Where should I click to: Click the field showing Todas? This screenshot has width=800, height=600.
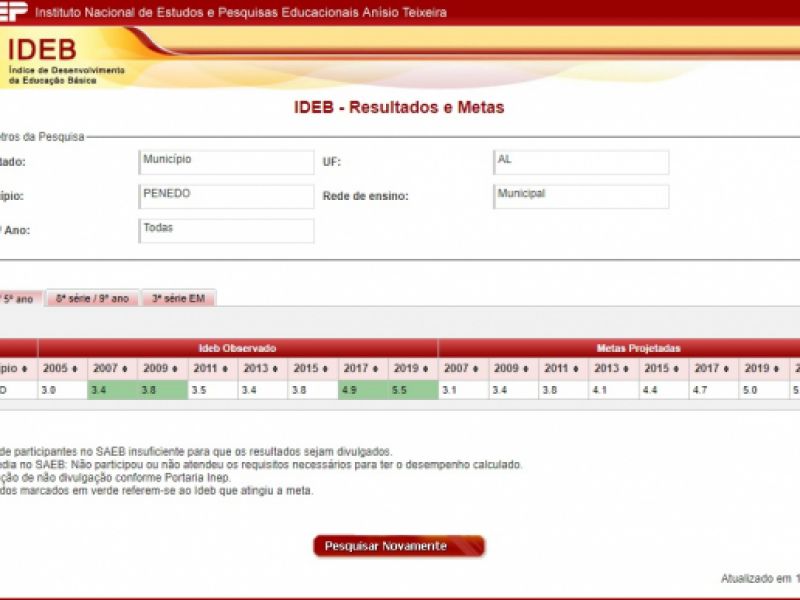(226, 230)
